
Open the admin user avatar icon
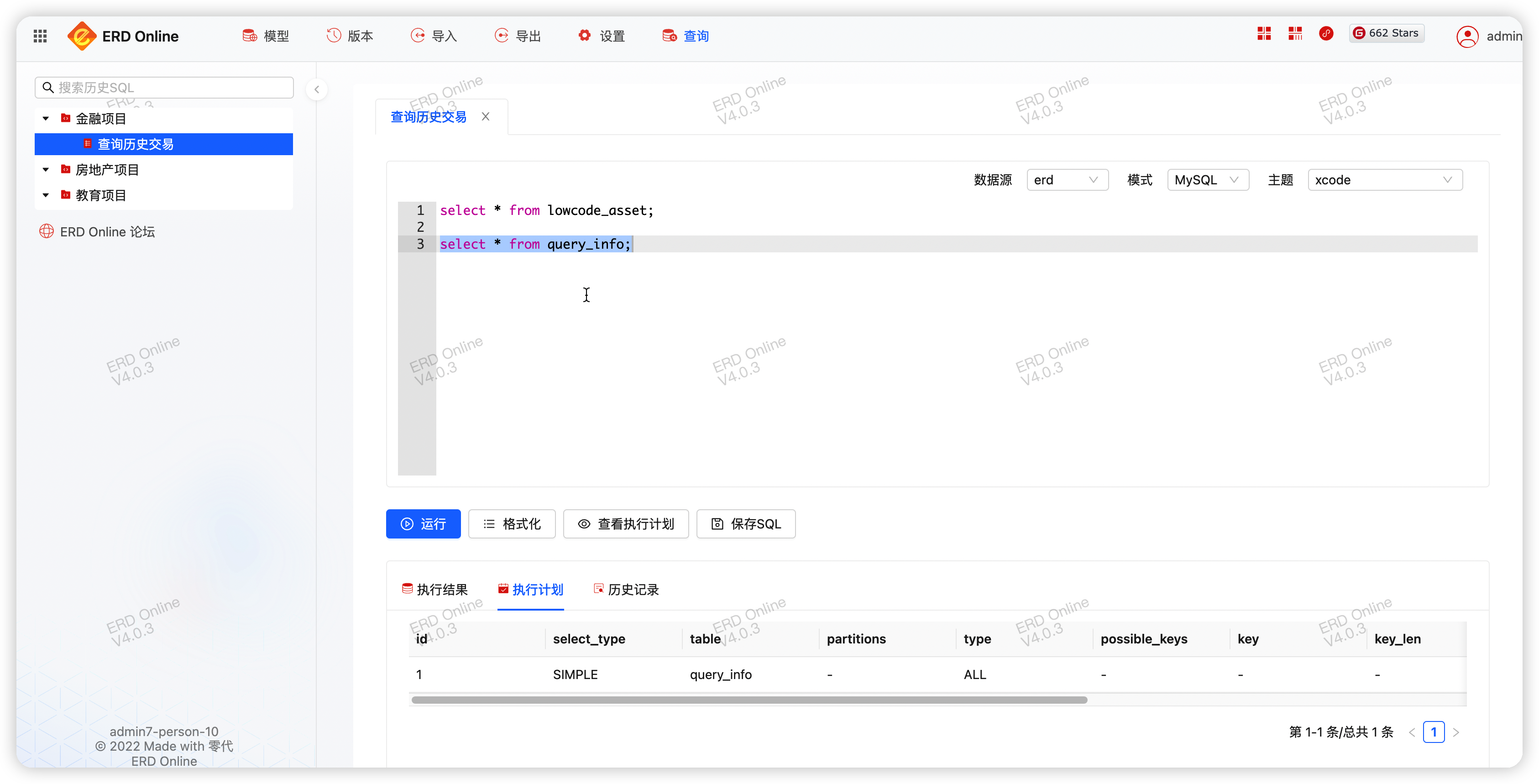coord(1469,36)
